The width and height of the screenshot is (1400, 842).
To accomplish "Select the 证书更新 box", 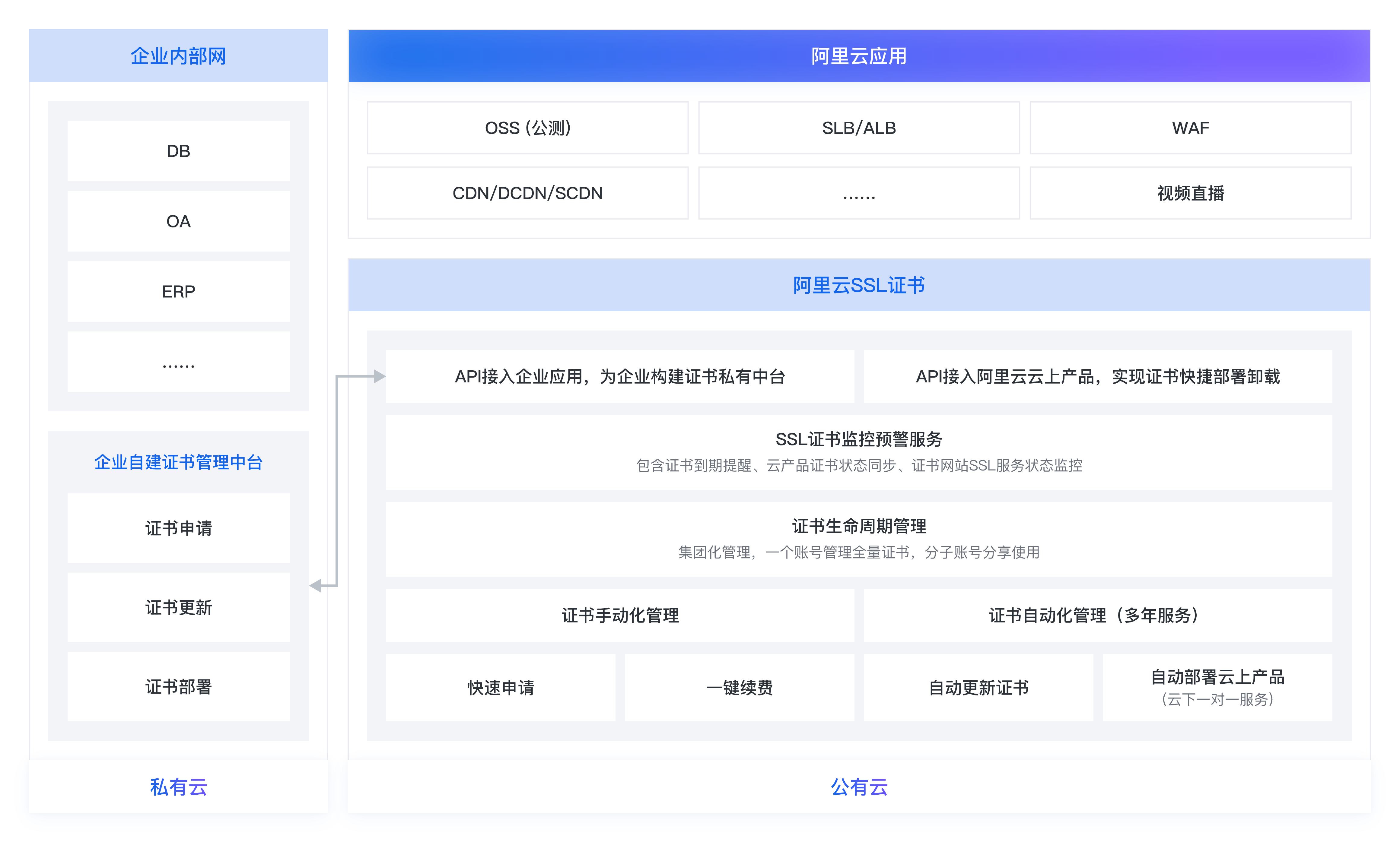I will click(178, 608).
